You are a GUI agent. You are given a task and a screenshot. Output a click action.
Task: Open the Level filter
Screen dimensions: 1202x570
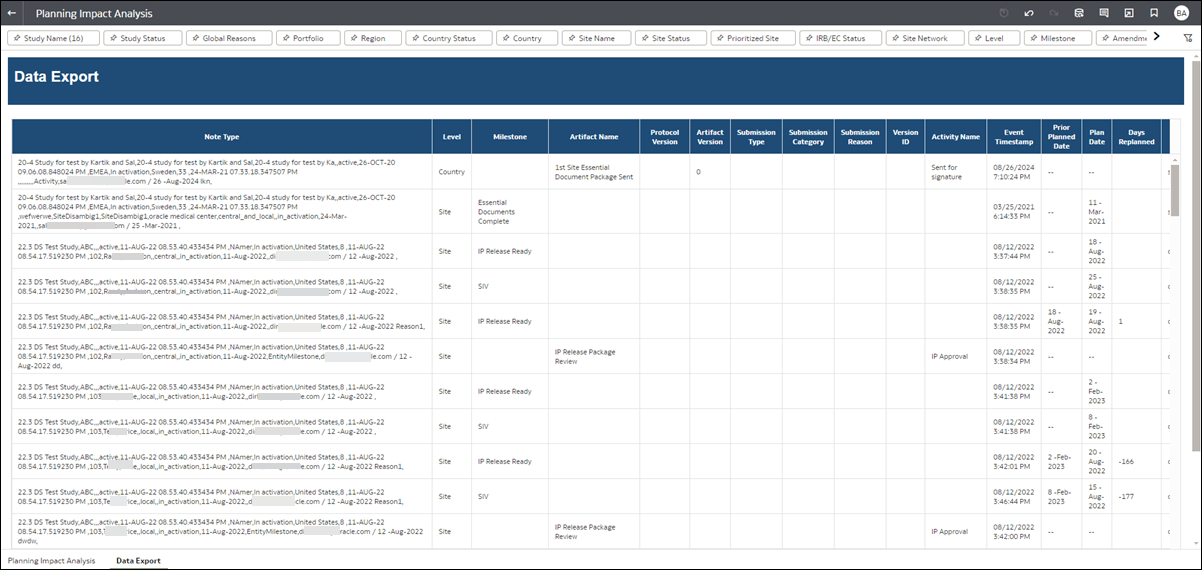click(x=994, y=38)
